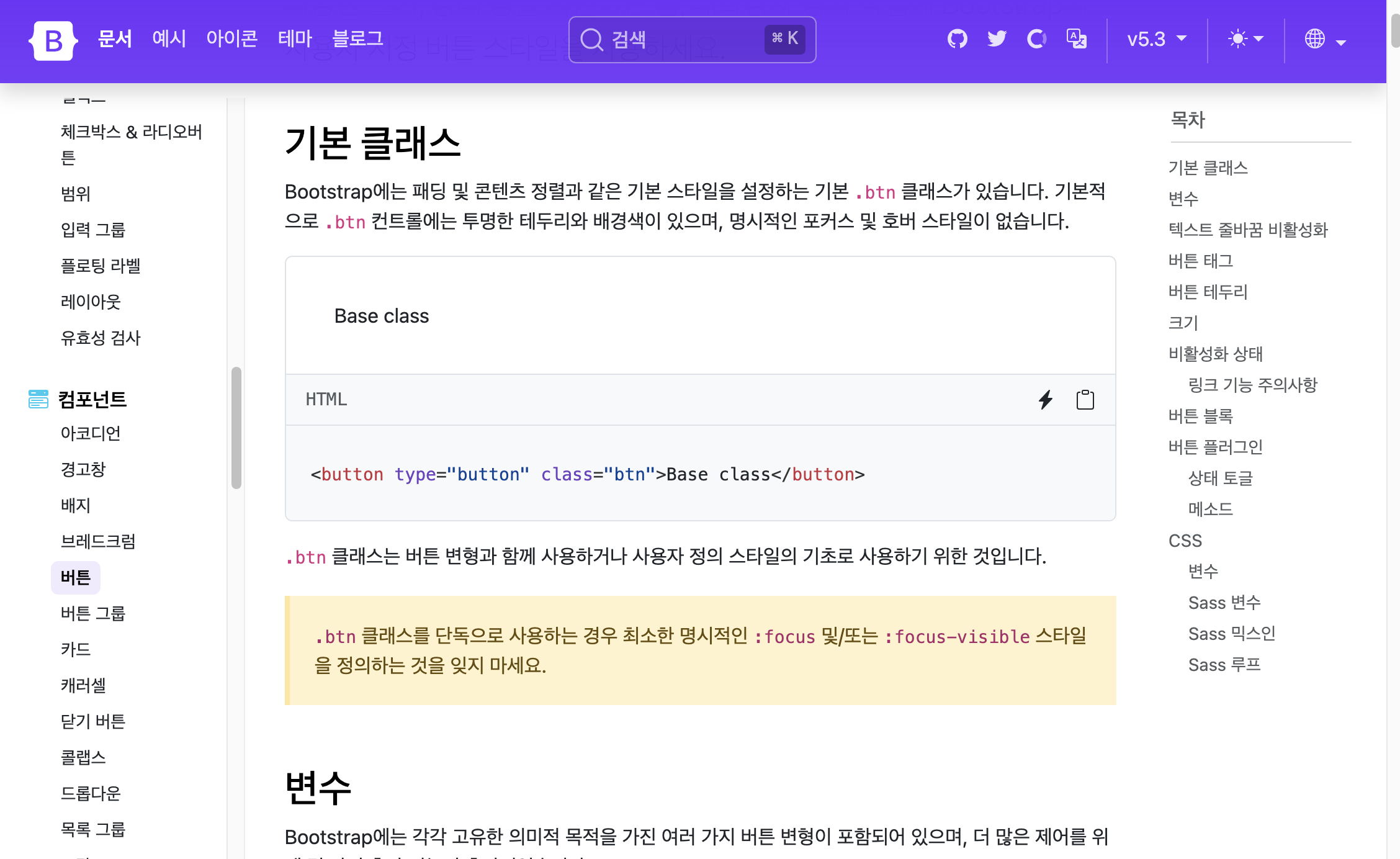The width and height of the screenshot is (1400, 859).
Task: Open the 블로그 nav item
Action: pos(357,39)
